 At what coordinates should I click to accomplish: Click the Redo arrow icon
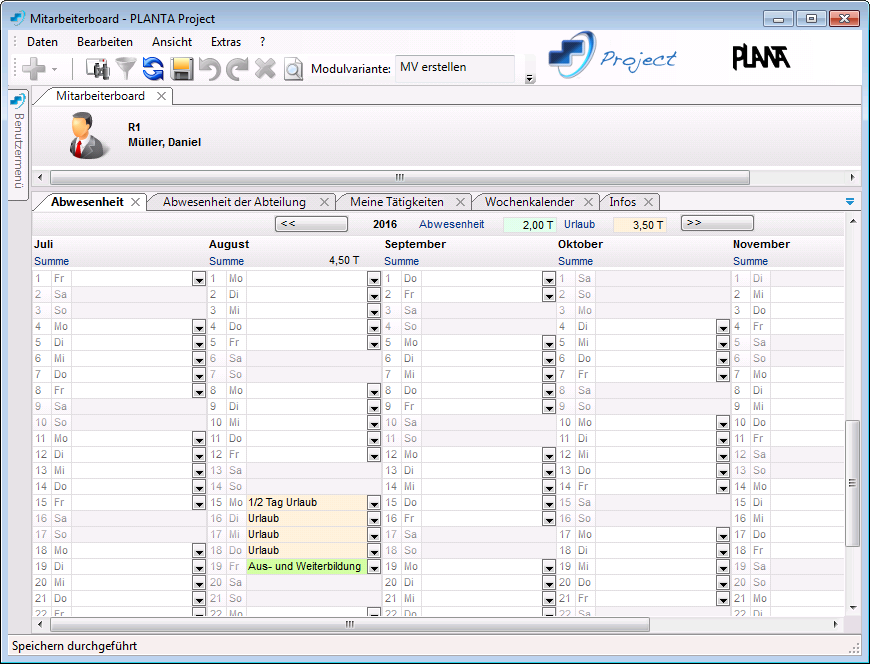tap(237, 69)
